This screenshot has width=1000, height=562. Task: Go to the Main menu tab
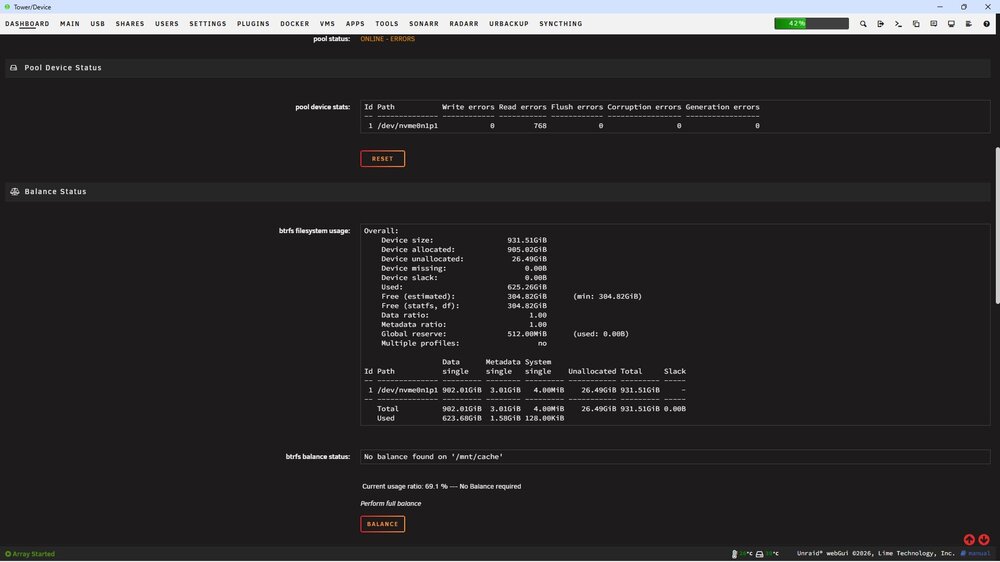point(70,24)
